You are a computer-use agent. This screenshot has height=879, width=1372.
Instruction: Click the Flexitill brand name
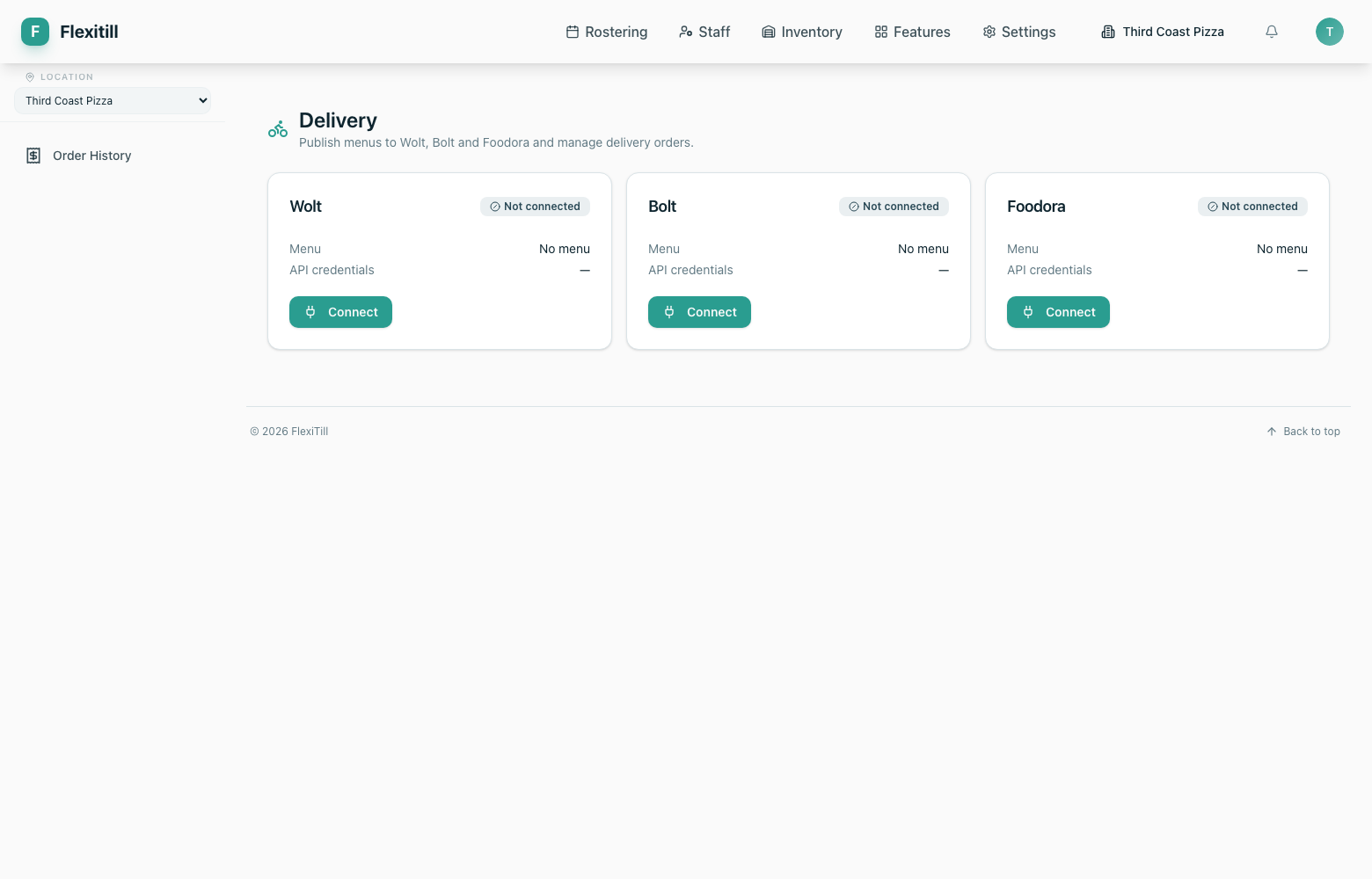[x=89, y=32]
